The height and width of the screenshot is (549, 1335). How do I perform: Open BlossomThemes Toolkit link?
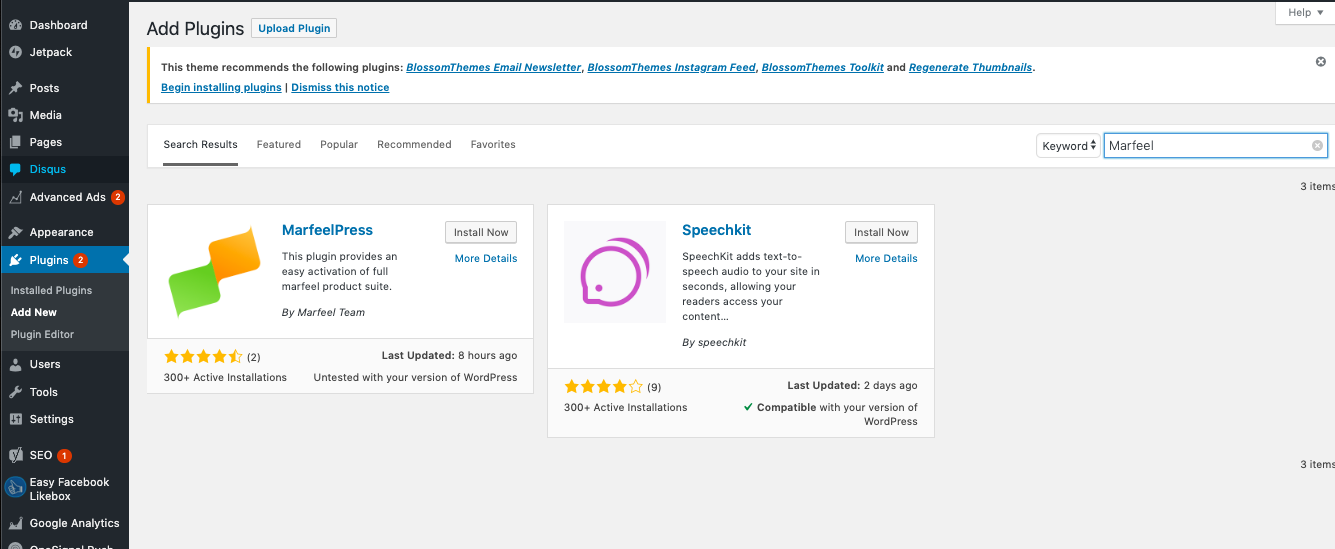coord(822,67)
